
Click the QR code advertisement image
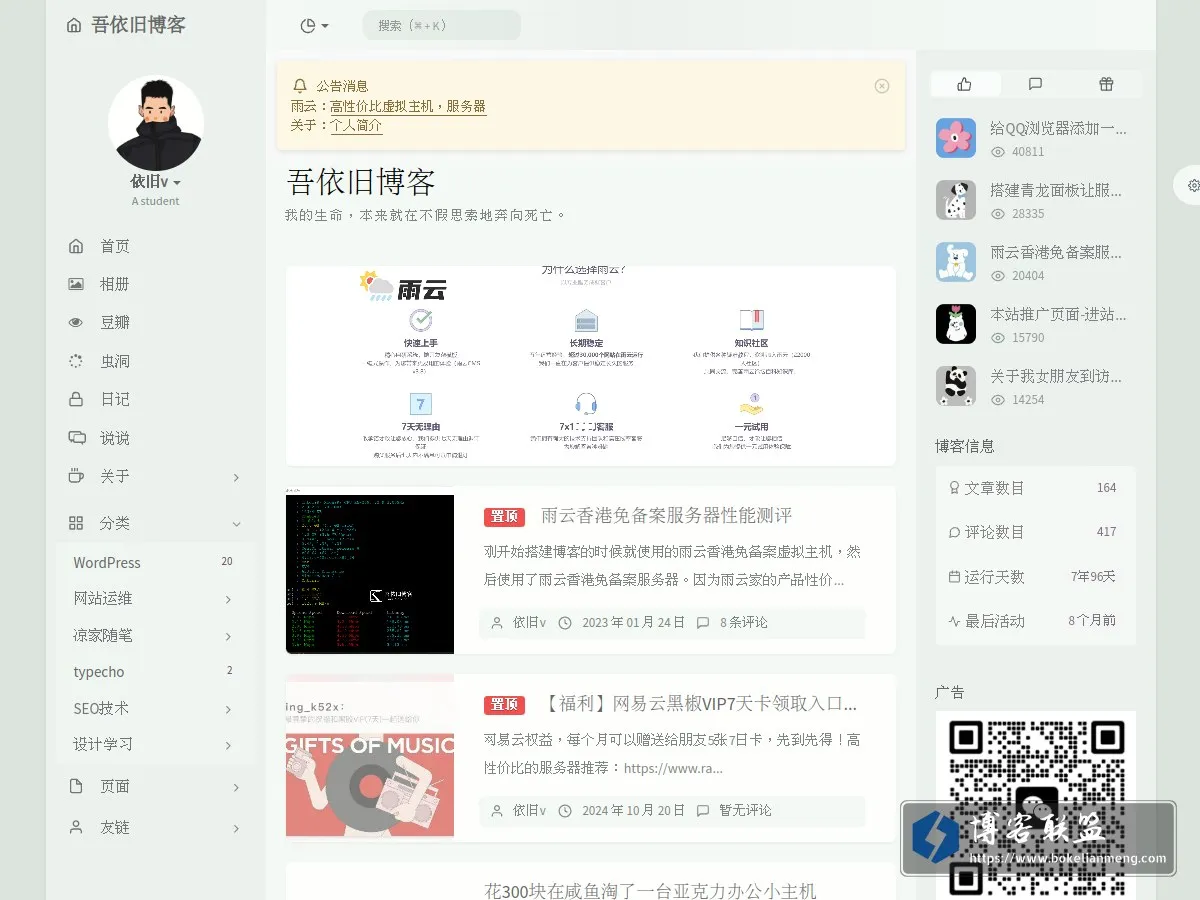click(x=1036, y=806)
